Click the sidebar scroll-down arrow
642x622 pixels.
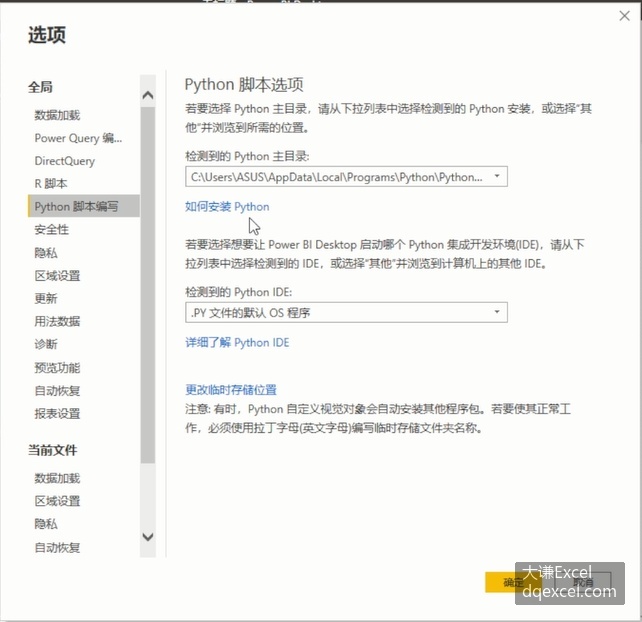[148, 536]
